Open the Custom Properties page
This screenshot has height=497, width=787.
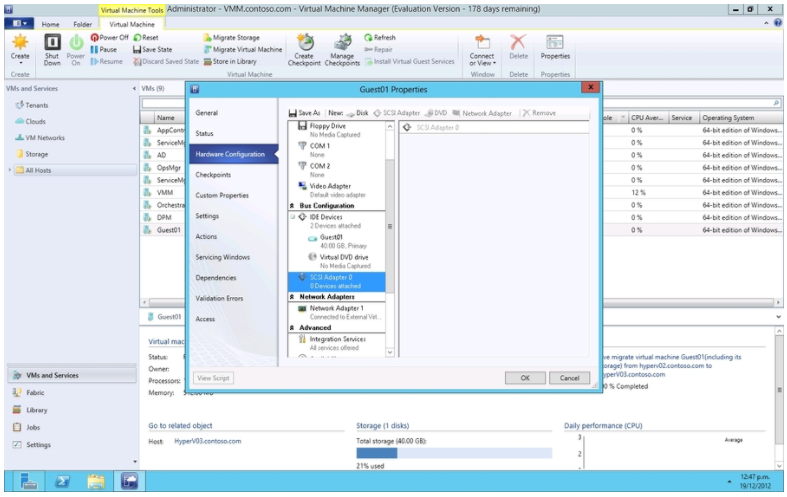pos(222,195)
